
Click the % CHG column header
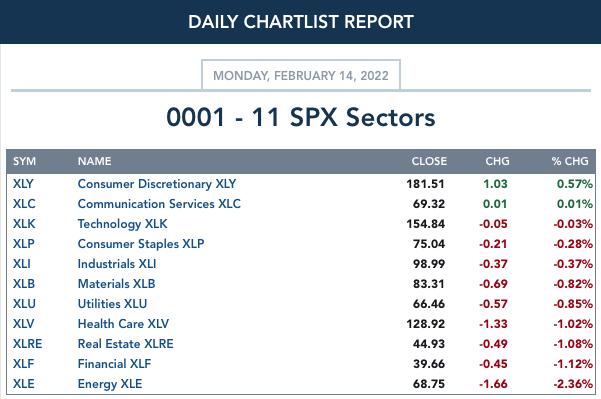click(x=570, y=161)
